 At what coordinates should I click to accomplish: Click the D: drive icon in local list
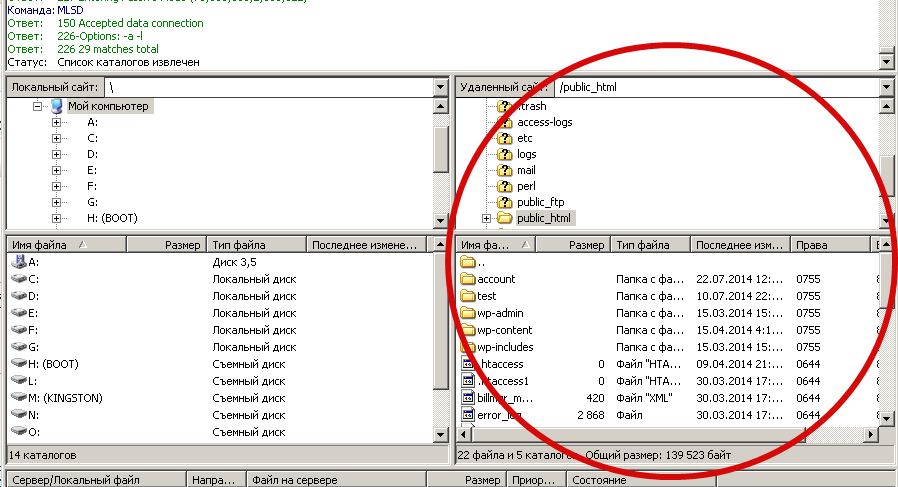click(x=19, y=296)
